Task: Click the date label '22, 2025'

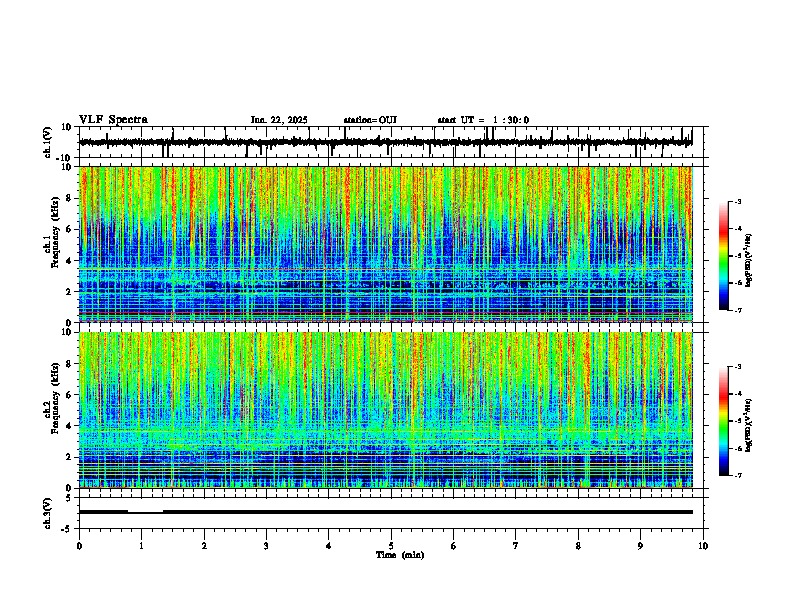Action: [x=288, y=120]
